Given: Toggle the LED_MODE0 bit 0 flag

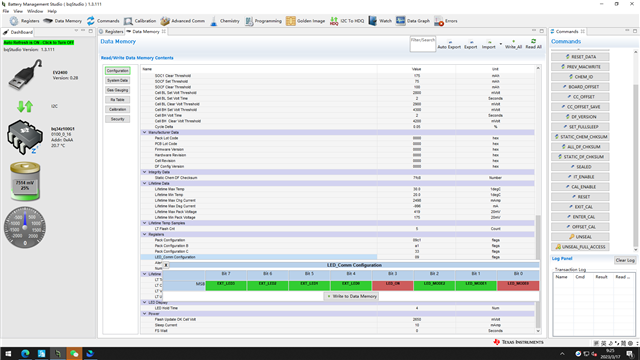Looking at the screenshot, I should coord(518,285).
